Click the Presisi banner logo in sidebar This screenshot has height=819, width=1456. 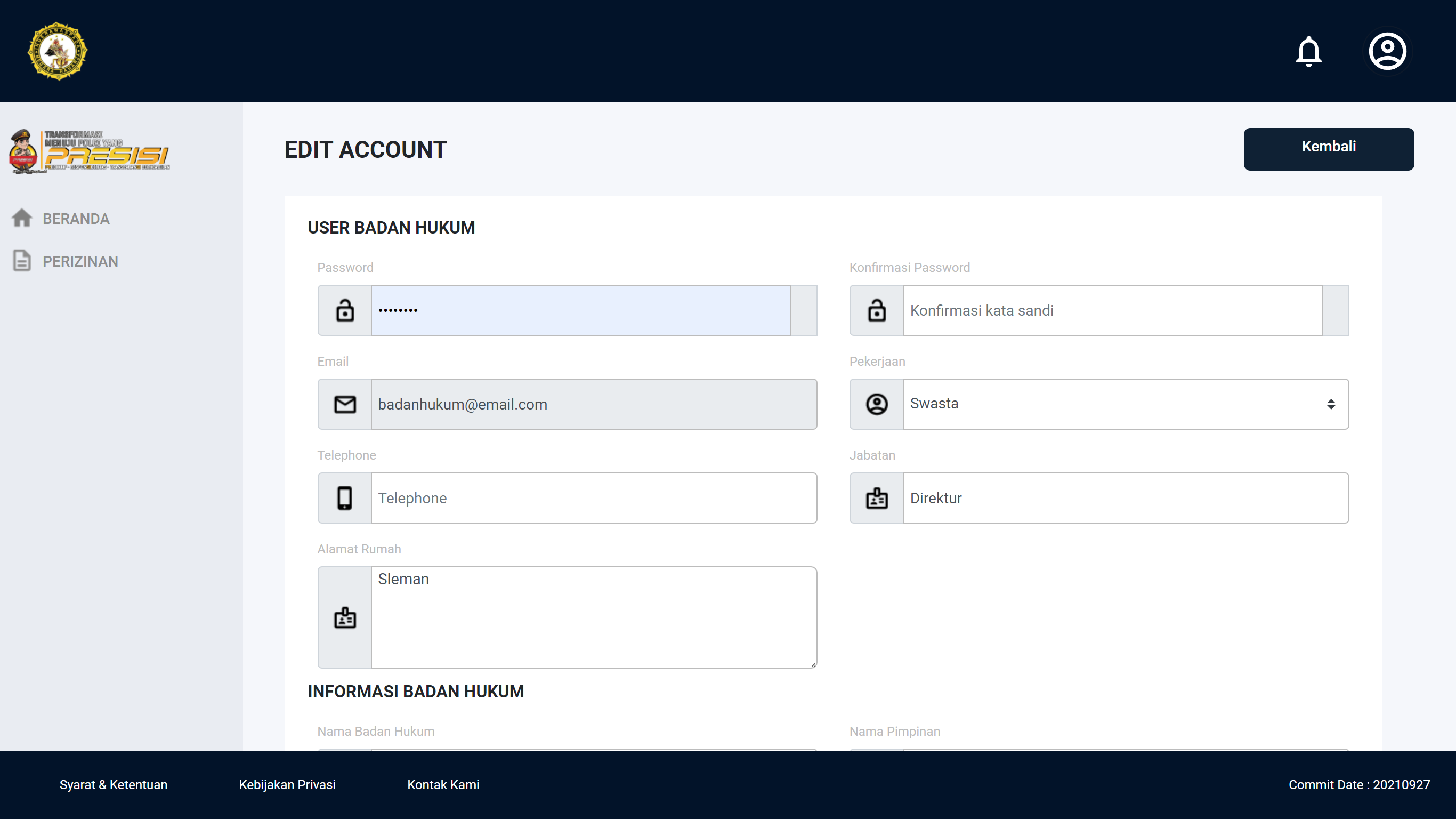pyautogui.click(x=90, y=150)
